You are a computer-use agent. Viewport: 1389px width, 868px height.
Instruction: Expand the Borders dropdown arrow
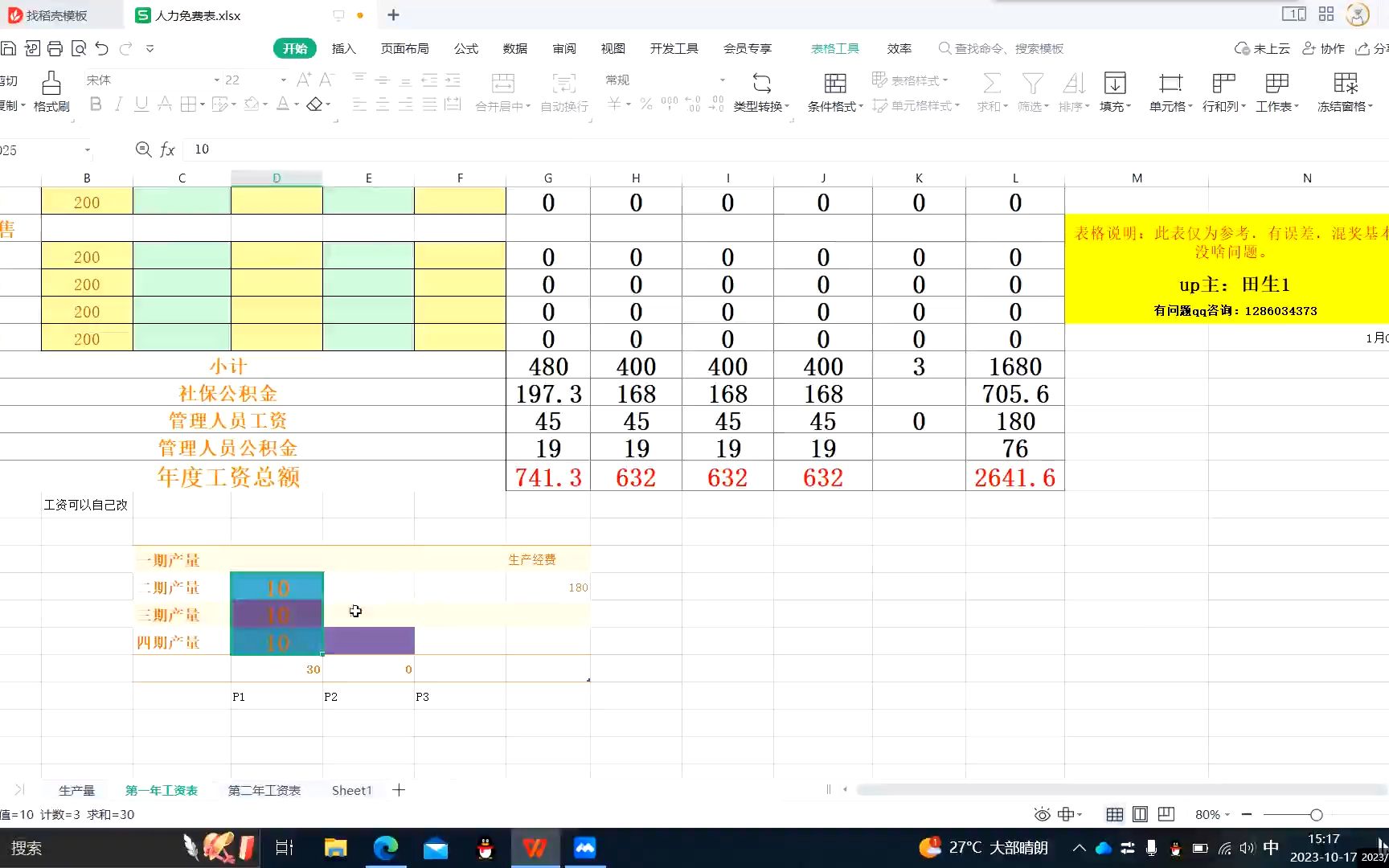click(x=202, y=104)
